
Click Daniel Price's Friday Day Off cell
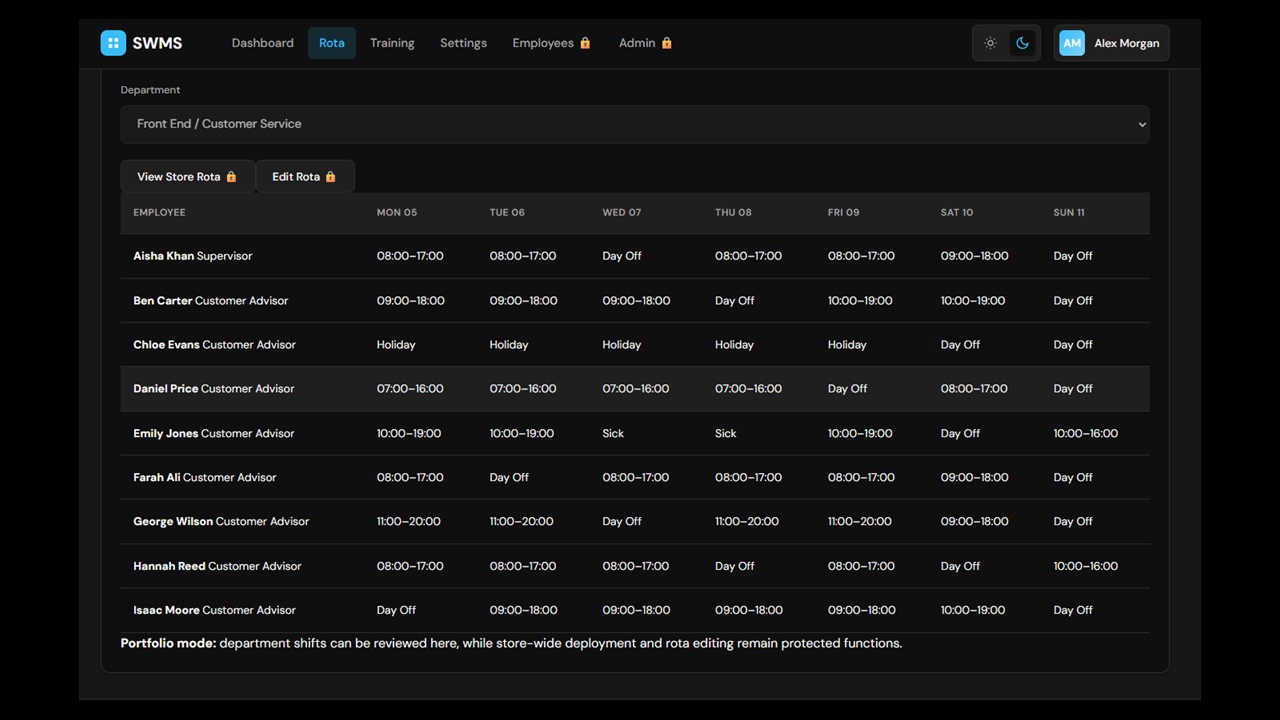[847, 388]
